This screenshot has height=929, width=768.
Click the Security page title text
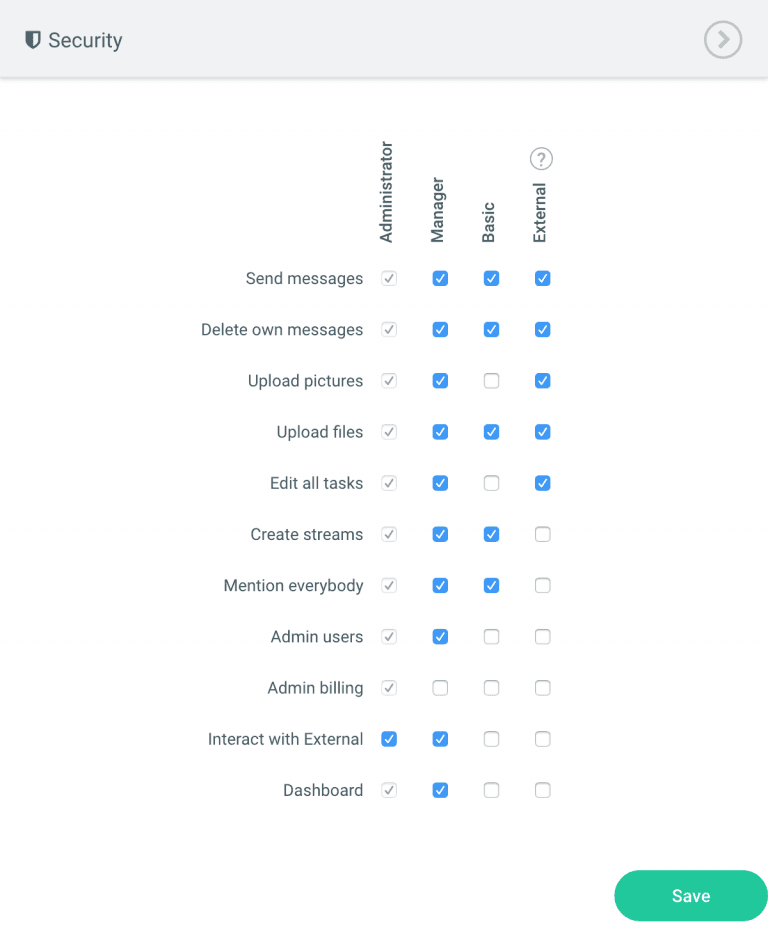point(85,41)
